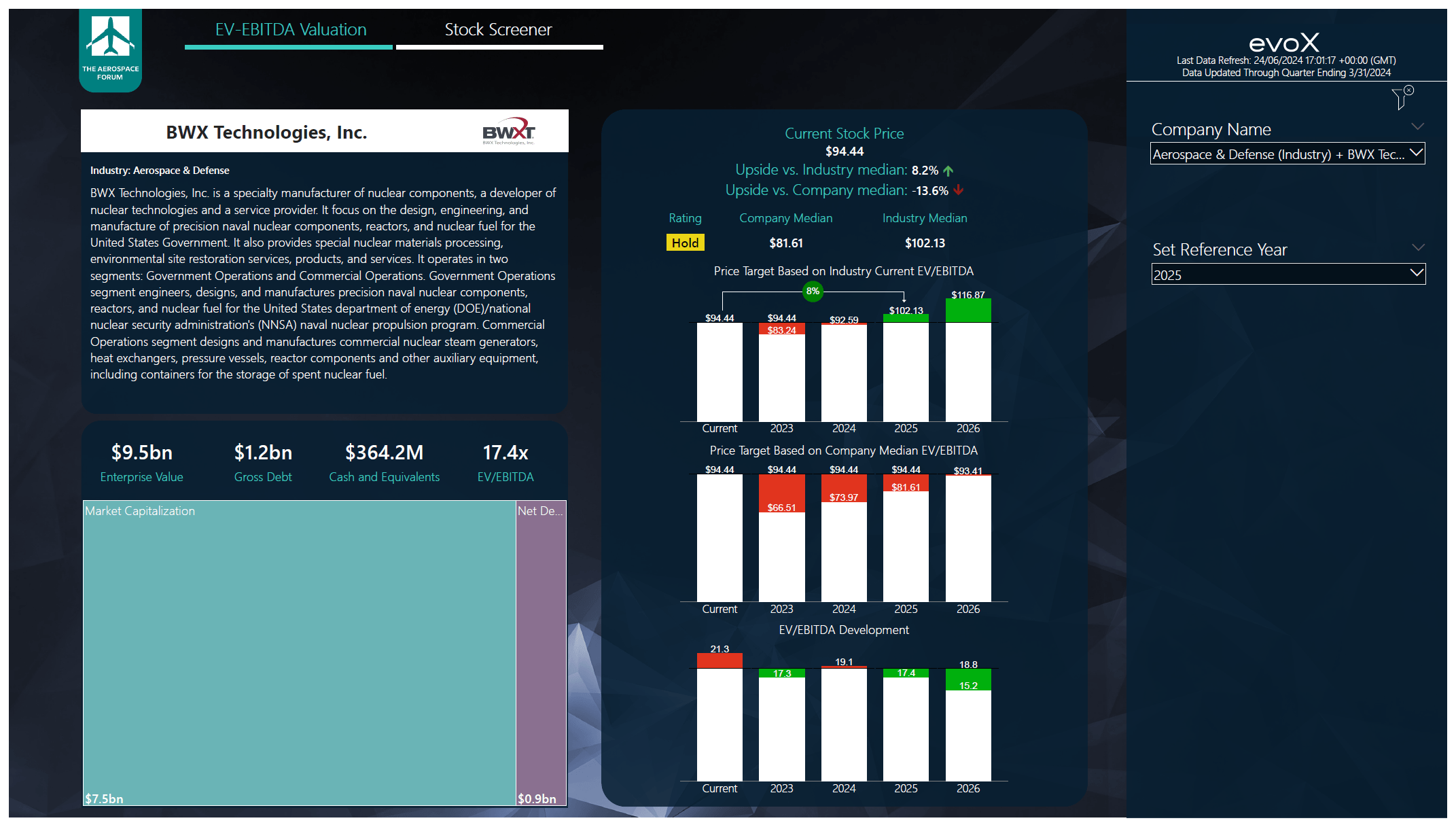This screenshot has width=1456, height=827.
Task: Click The Aerospace Forum logo
Action: coord(110,50)
